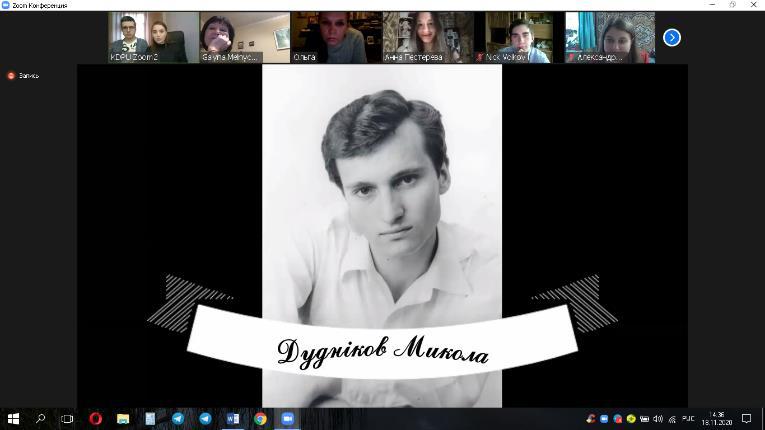Select Анна Пестерева's video thumbnail

click(426, 37)
